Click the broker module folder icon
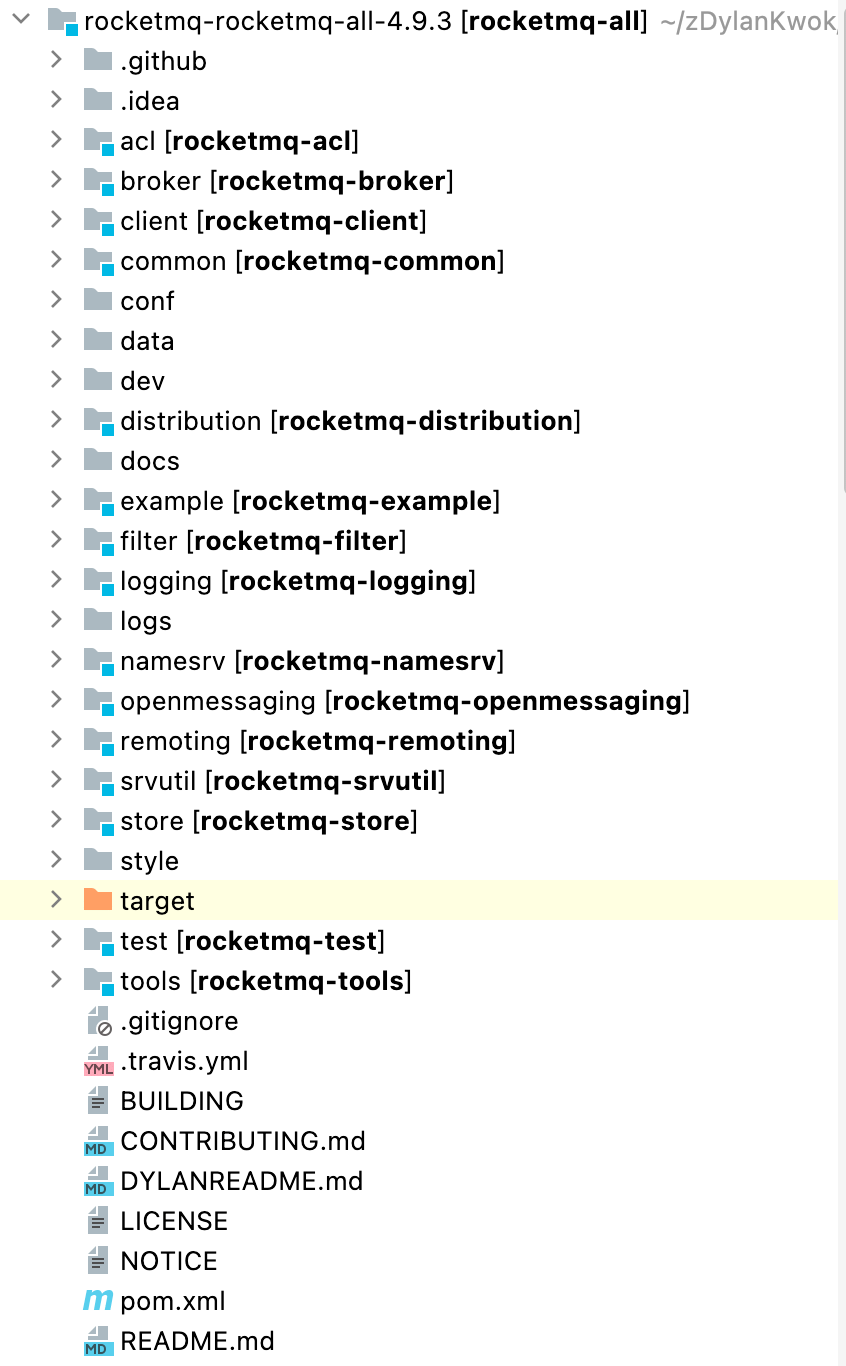The width and height of the screenshot is (846, 1366). click(x=97, y=181)
